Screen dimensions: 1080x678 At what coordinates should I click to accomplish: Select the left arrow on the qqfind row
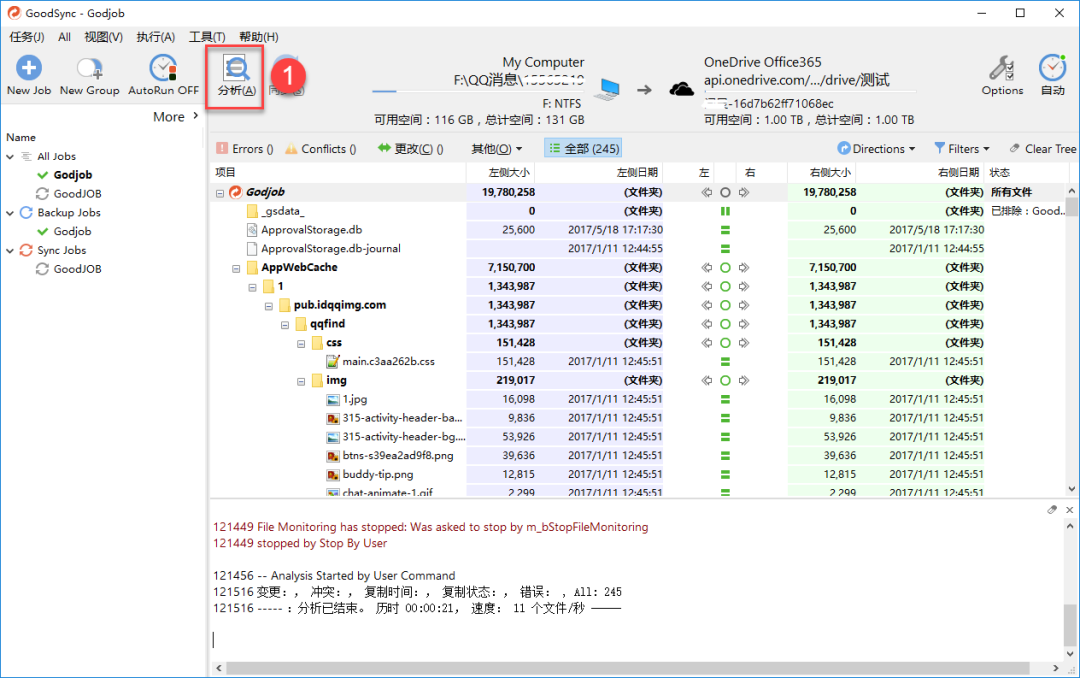click(707, 324)
